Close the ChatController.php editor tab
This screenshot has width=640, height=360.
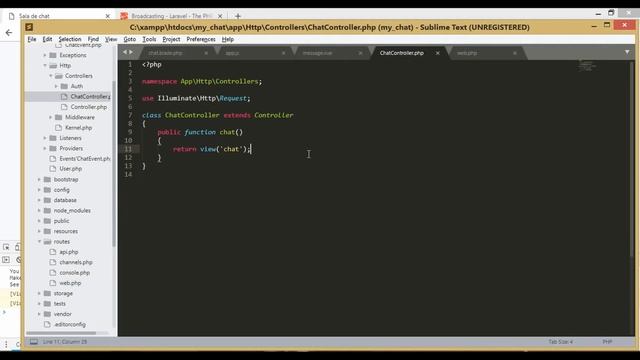point(438,53)
